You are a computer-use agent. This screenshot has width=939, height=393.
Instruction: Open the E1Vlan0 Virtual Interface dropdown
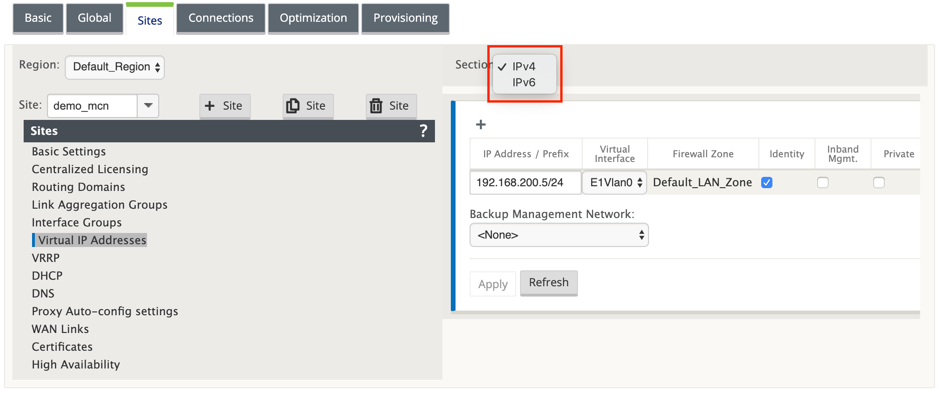pyautogui.click(x=614, y=183)
